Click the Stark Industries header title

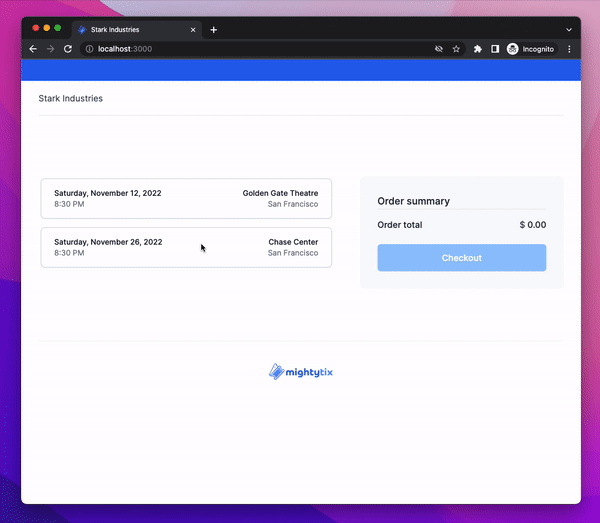pyautogui.click(x=71, y=98)
